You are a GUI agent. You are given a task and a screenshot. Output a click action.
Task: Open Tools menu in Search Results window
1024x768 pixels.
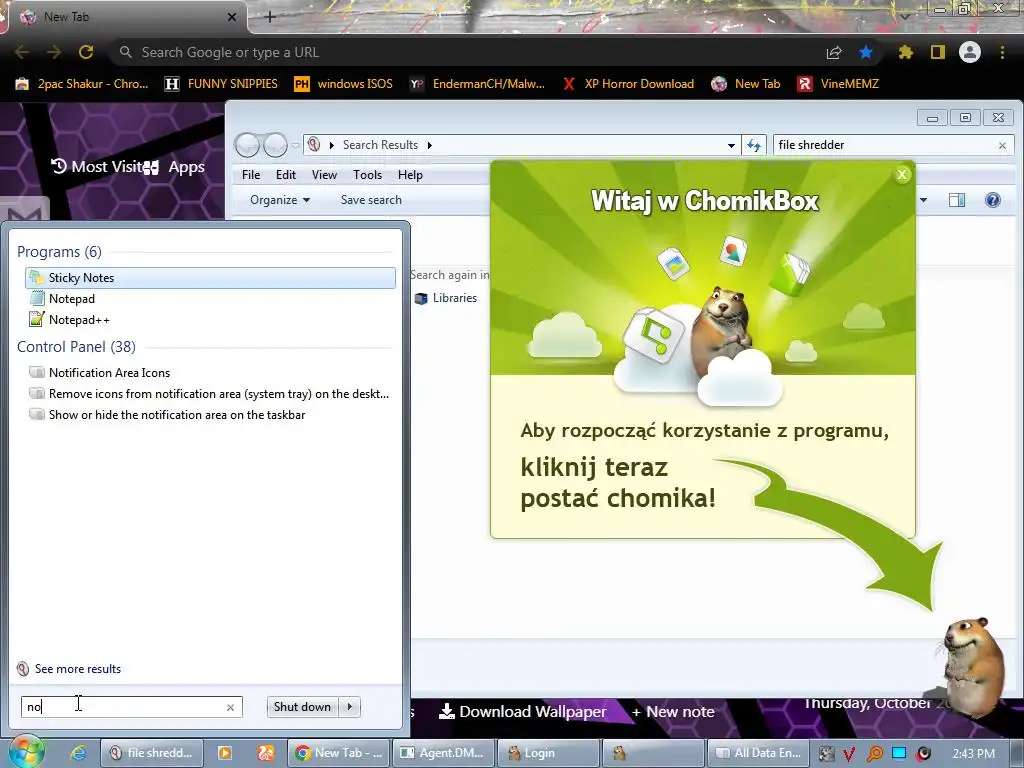pyautogui.click(x=367, y=175)
